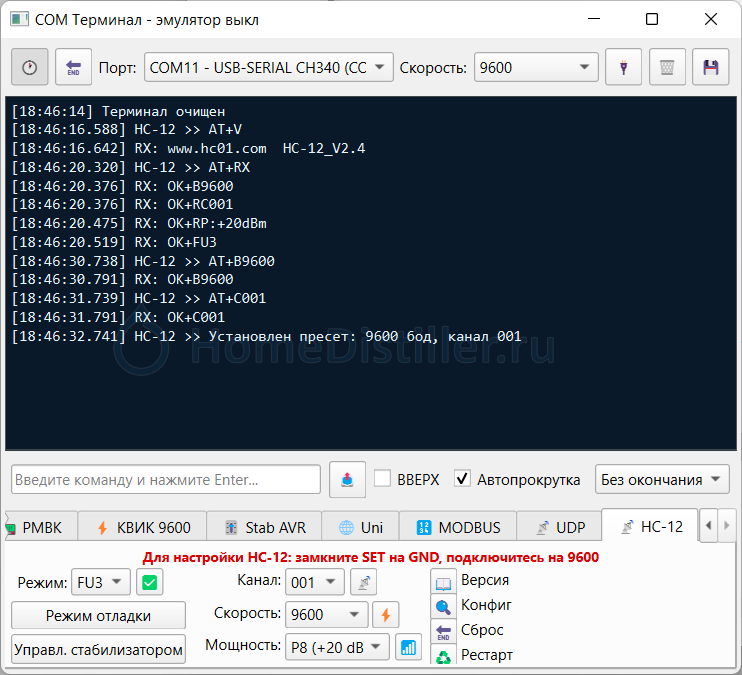Click the clock timestamp icon in toolbar
This screenshot has width=742, height=675.
click(x=29, y=68)
